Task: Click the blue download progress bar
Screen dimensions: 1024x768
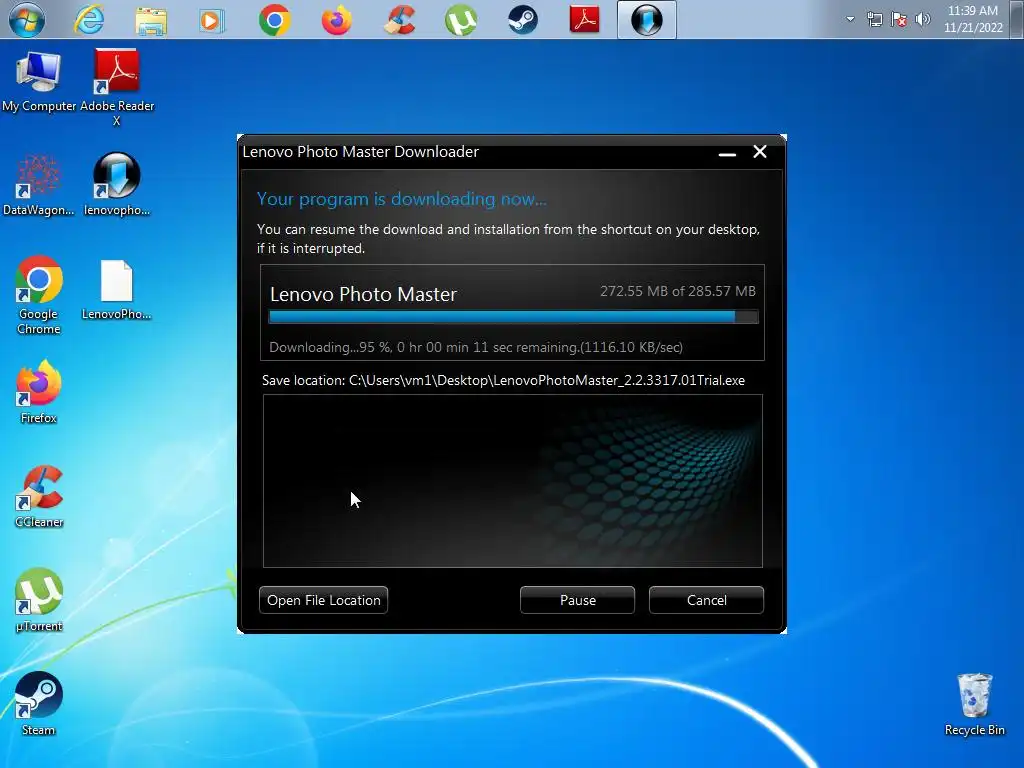Action: [513, 317]
